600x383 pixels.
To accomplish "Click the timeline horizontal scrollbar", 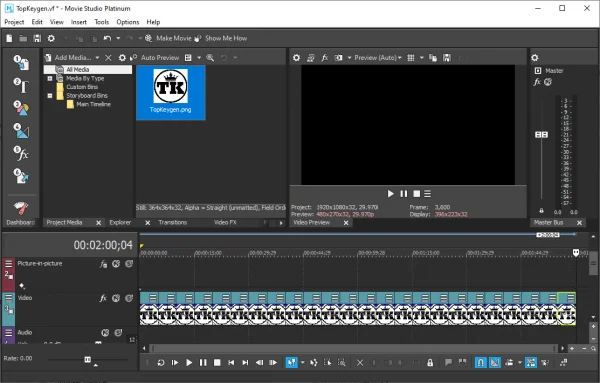I will click(x=353, y=348).
